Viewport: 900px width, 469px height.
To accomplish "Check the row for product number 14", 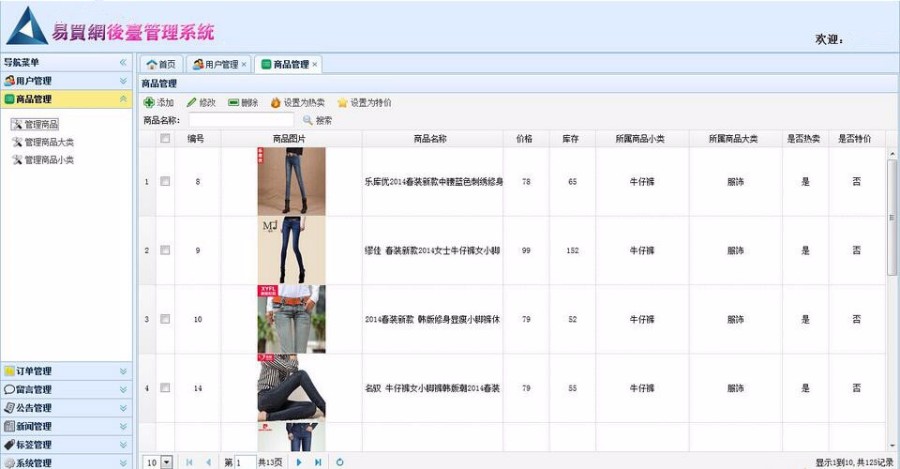I will pos(165,388).
